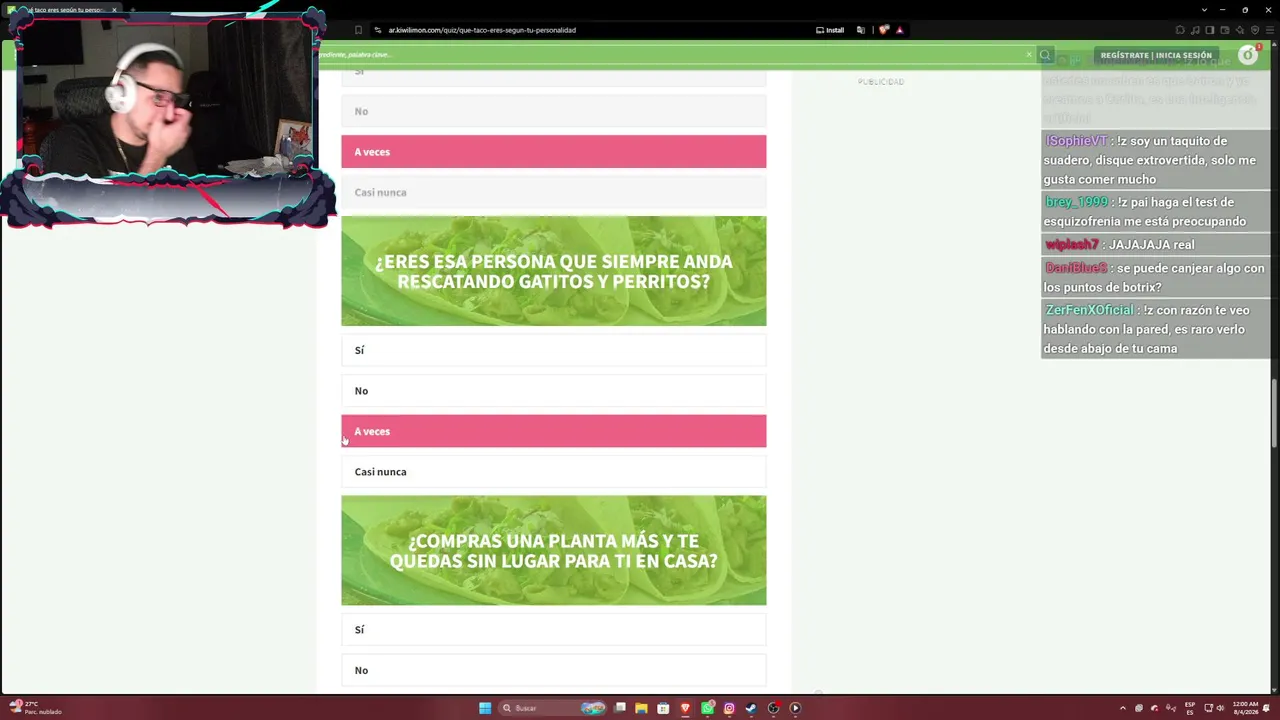Select Sí for the planta question
1280x720 pixels.
point(554,630)
